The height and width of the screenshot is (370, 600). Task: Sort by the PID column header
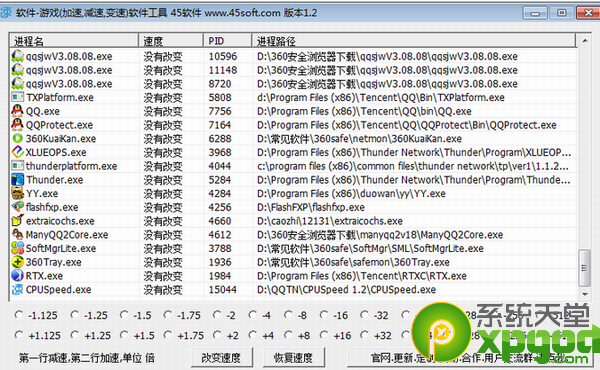(x=227, y=41)
